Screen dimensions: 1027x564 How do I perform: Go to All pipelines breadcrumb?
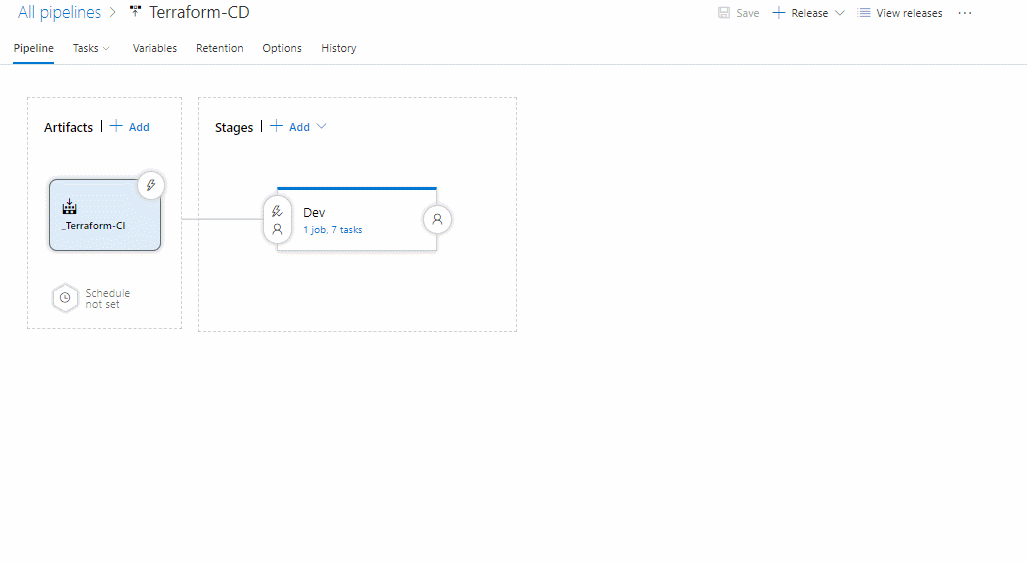[x=60, y=12]
